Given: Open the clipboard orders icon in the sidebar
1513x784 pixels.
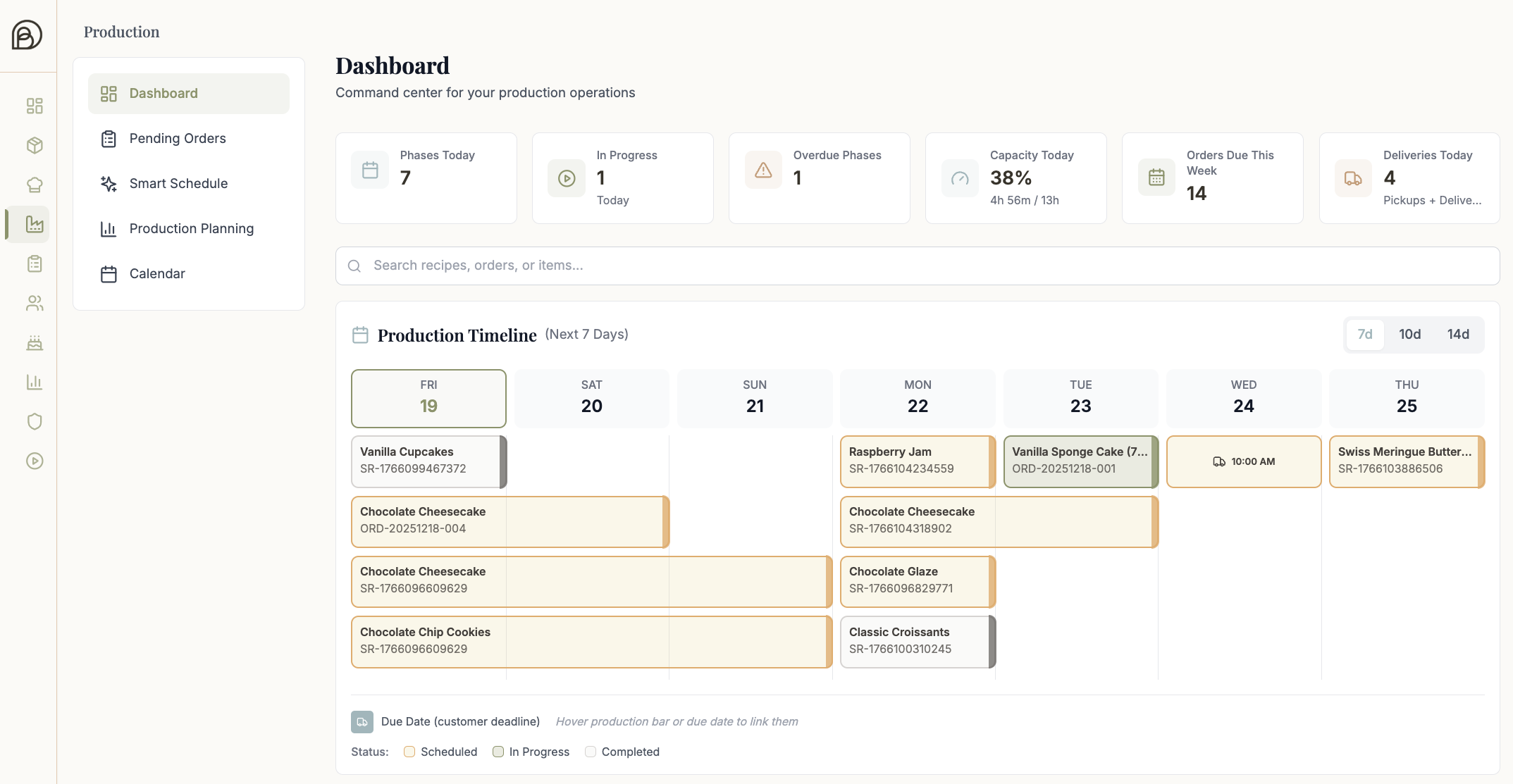Looking at the screenshot, I should (x=34, y=263).
